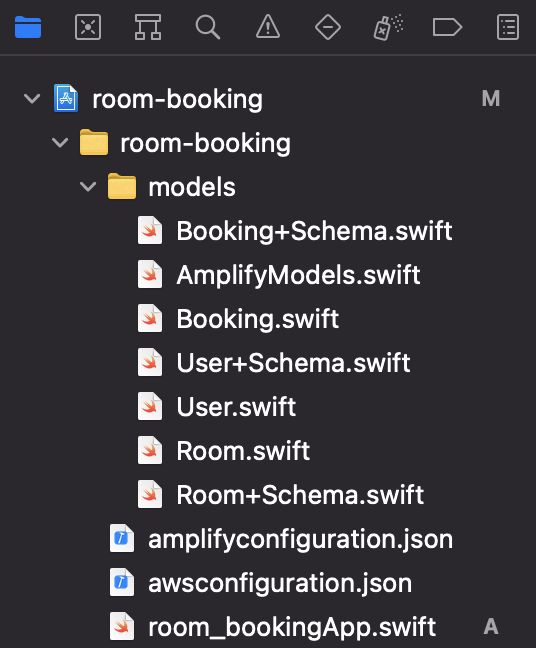Open the Find navigator magnifier icon
Screen dimensions: 536x648
click(x=207, y=27)
